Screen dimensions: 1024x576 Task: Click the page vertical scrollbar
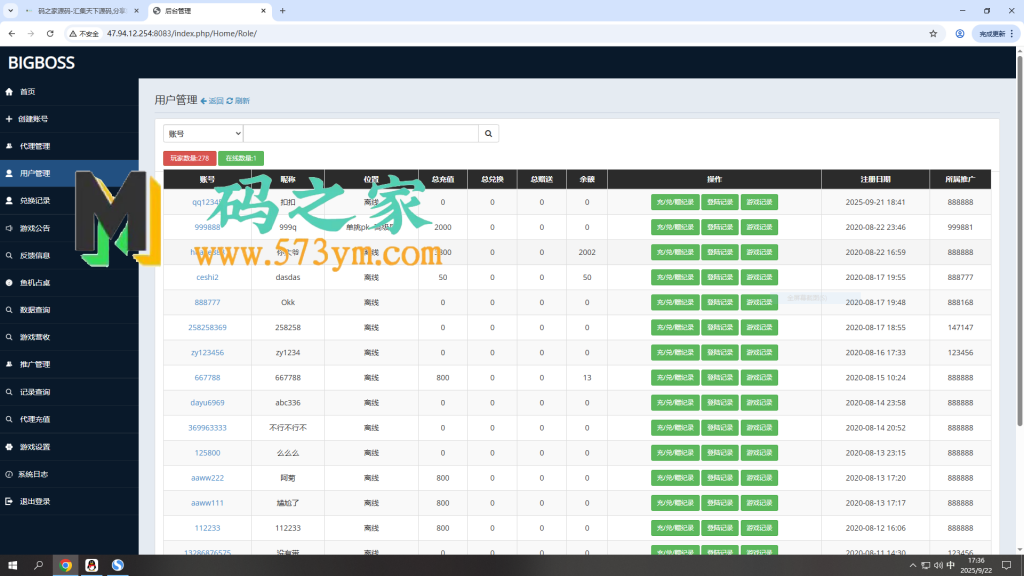point(1019,242)
